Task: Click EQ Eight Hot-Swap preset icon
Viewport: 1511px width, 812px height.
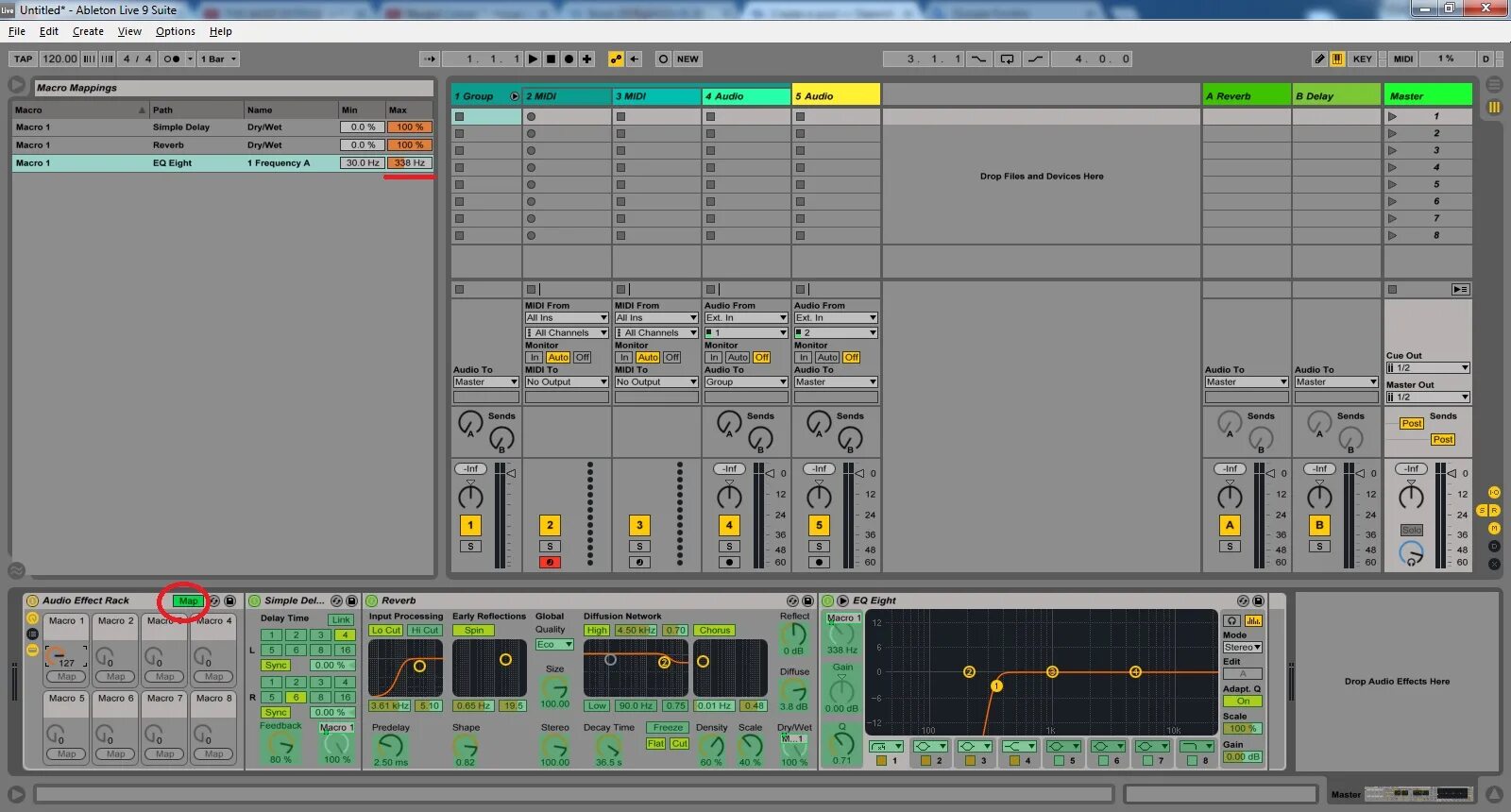Action: tap(1243, 601)
